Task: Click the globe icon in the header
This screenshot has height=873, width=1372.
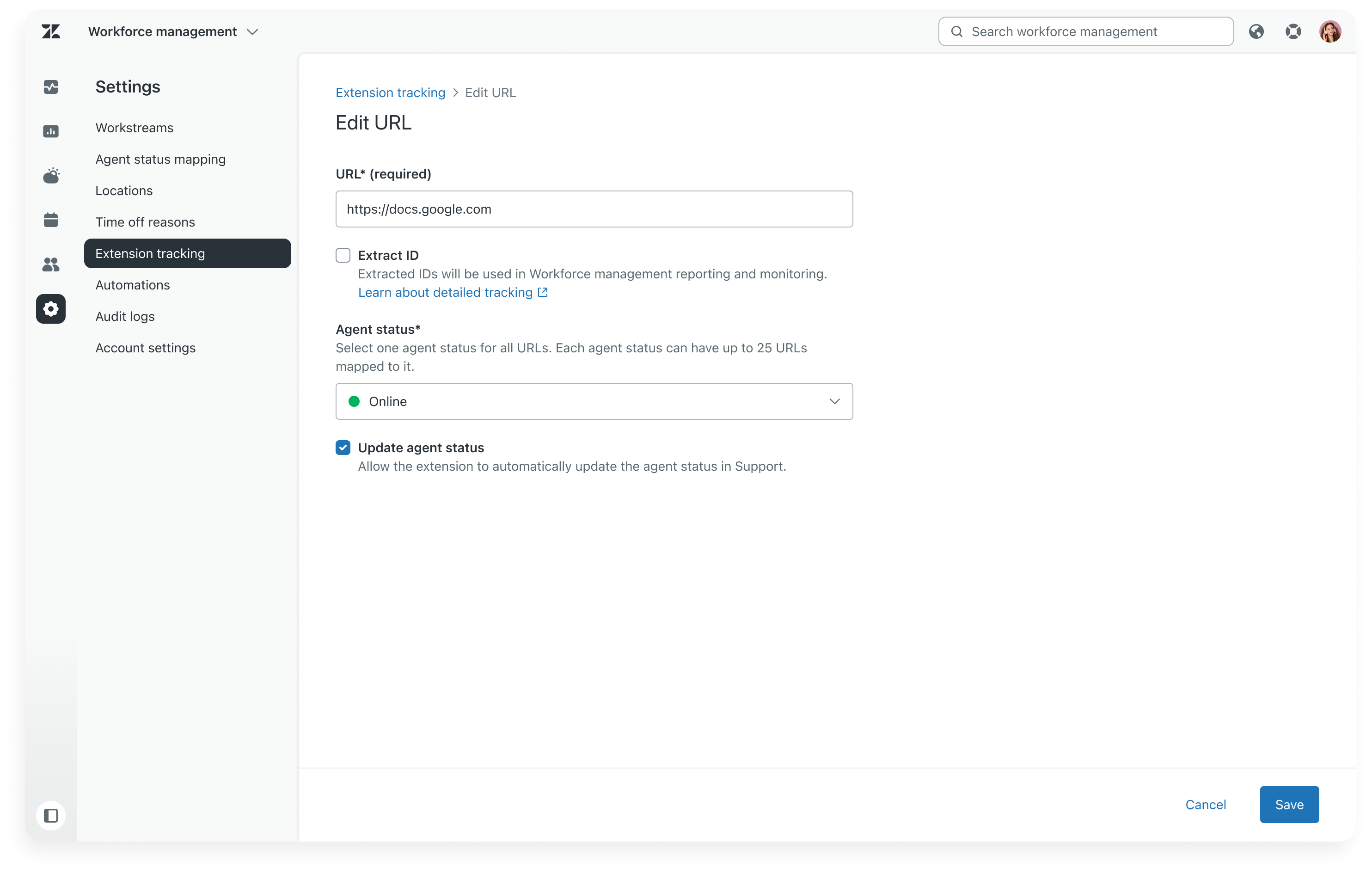Action: (x=1256, y=31)
